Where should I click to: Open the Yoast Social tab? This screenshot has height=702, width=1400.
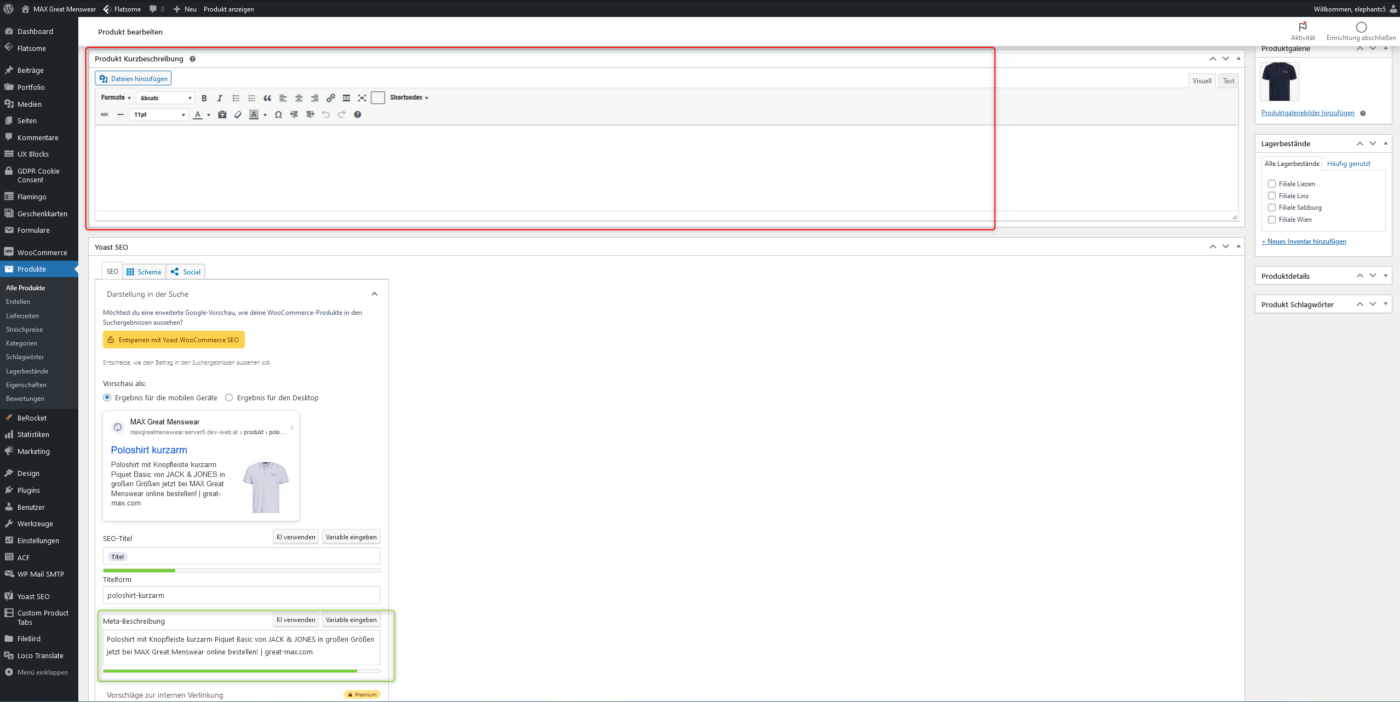pyautogui.click(x=186, y=272)
